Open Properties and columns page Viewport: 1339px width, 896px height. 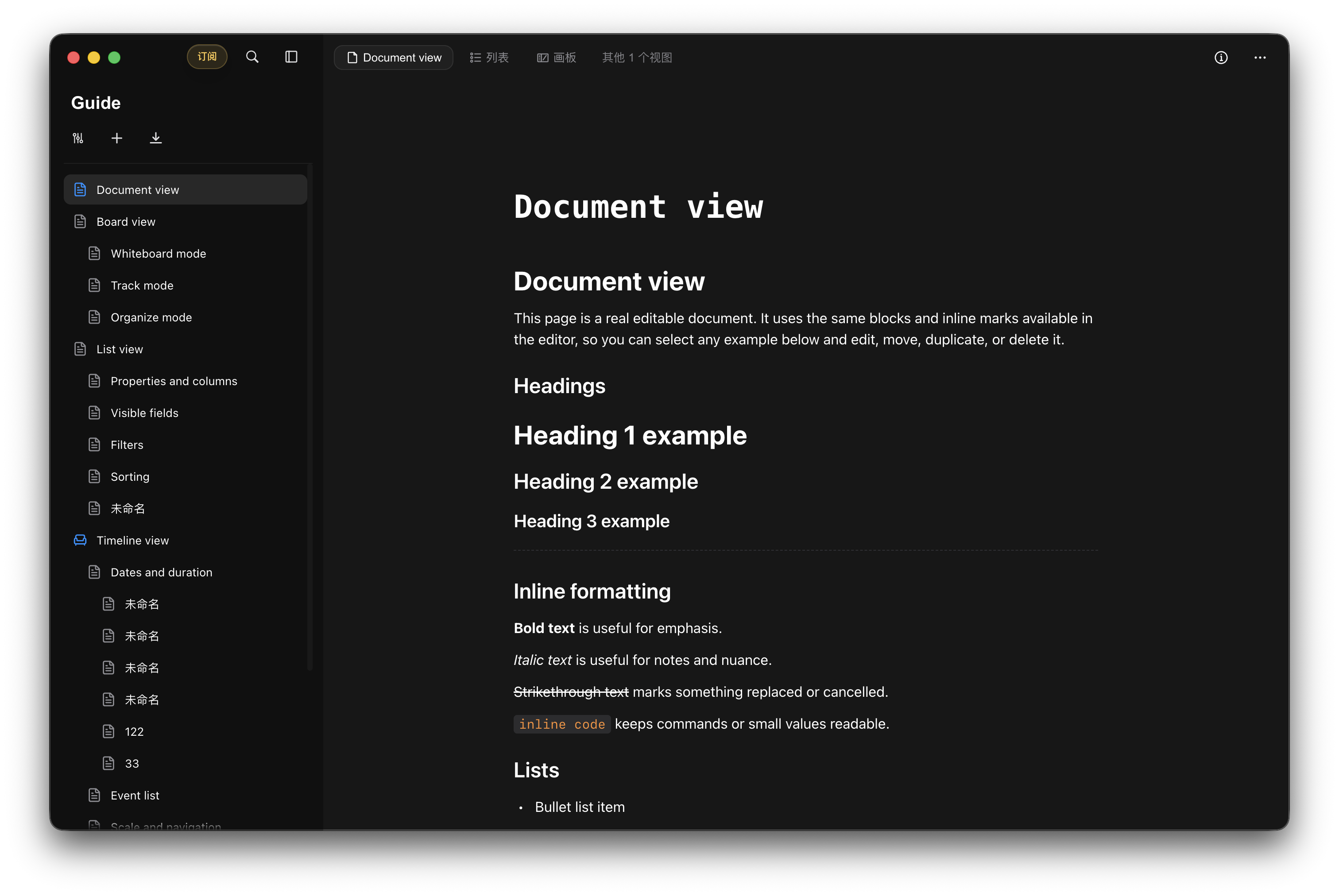186,381
